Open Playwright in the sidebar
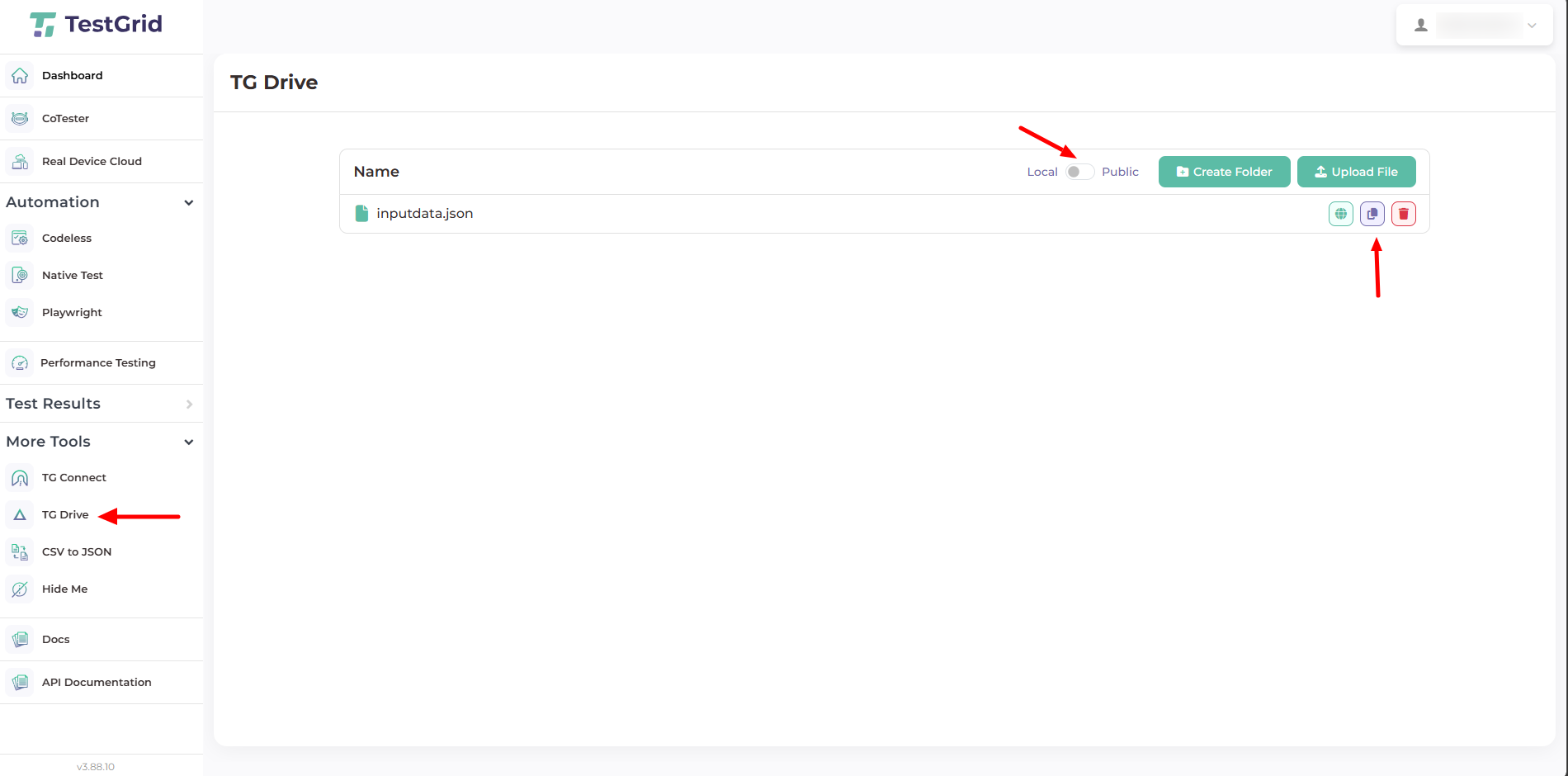 (x=72, y=313)
